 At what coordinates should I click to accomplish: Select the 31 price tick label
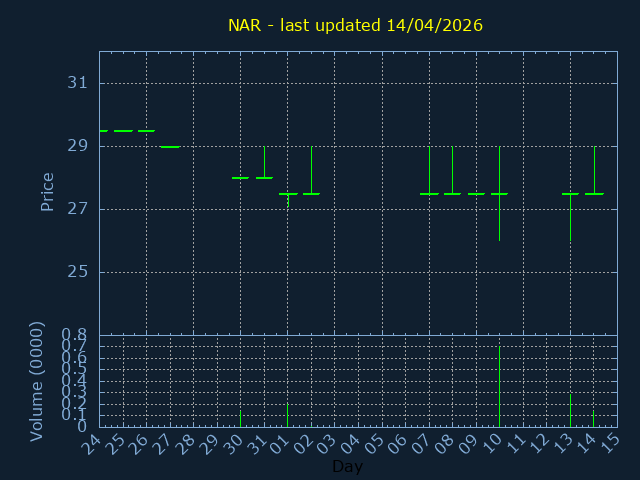(x=78, y=83)
